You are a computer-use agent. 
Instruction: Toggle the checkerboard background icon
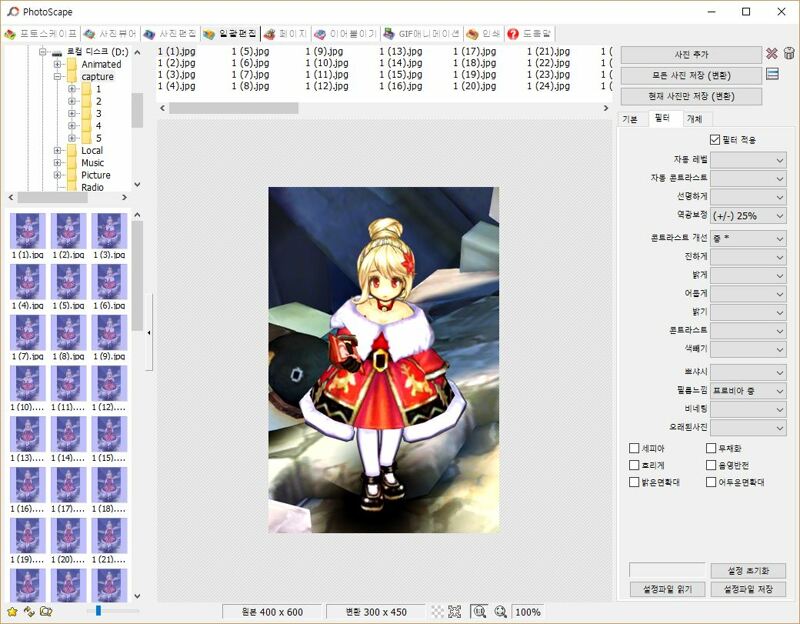[x=437, y=611]
